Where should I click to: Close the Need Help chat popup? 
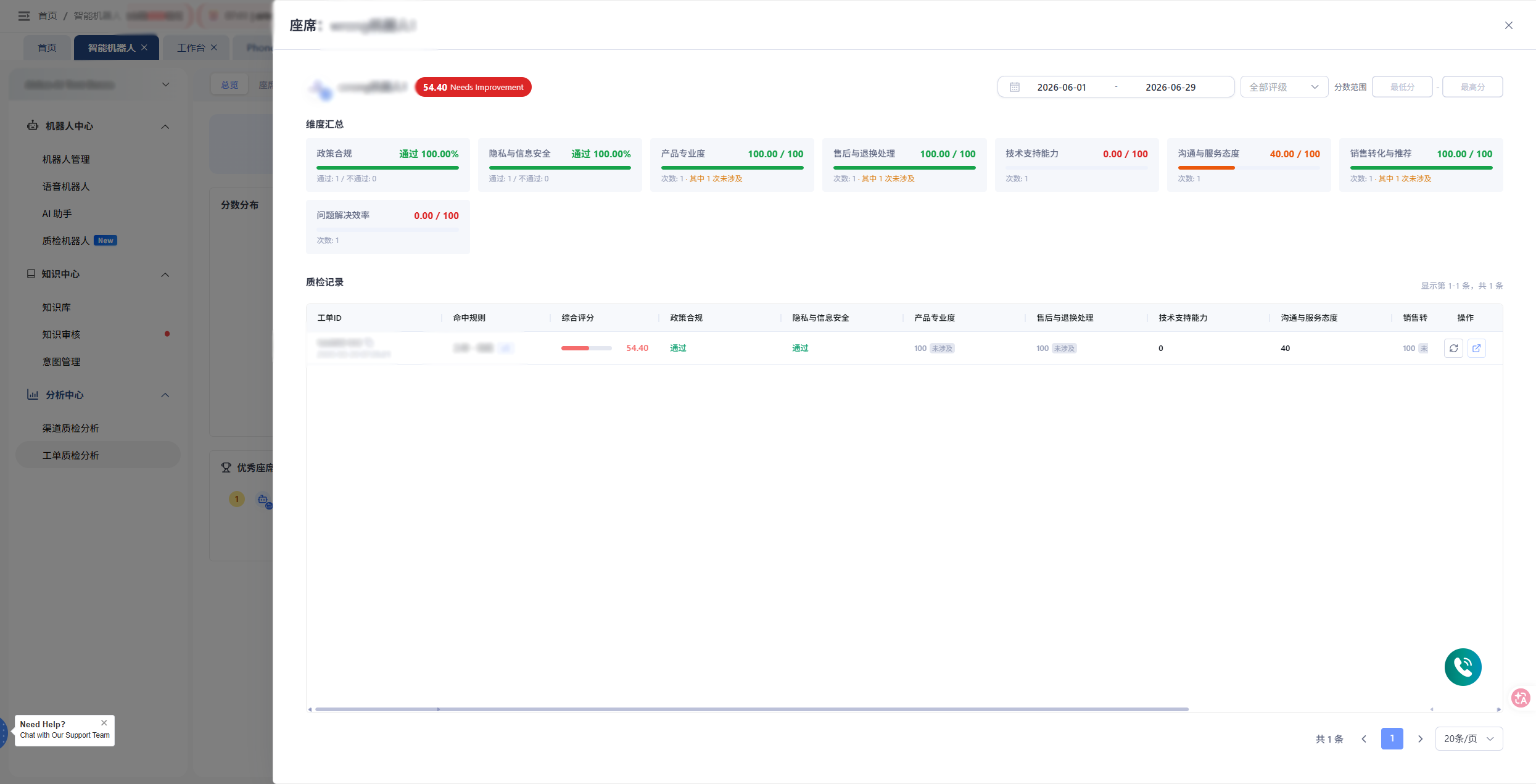[104, 723]
